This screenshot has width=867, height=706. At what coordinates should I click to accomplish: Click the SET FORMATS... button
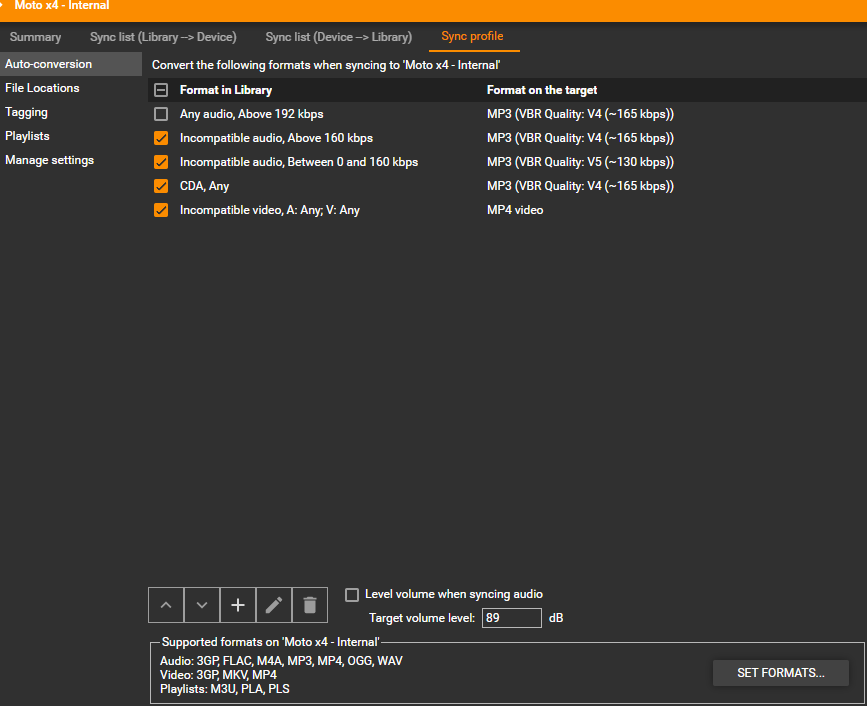(780, 673)
